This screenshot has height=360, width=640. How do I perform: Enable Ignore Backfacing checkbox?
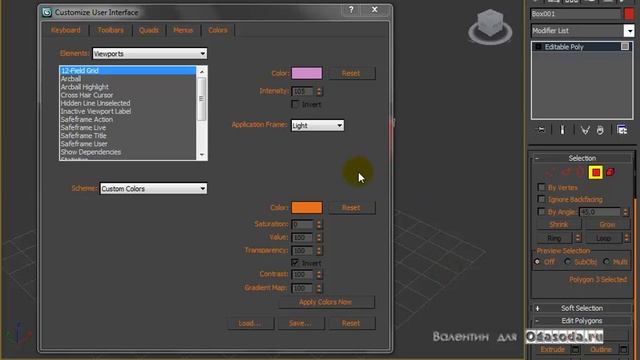[541, 199]
